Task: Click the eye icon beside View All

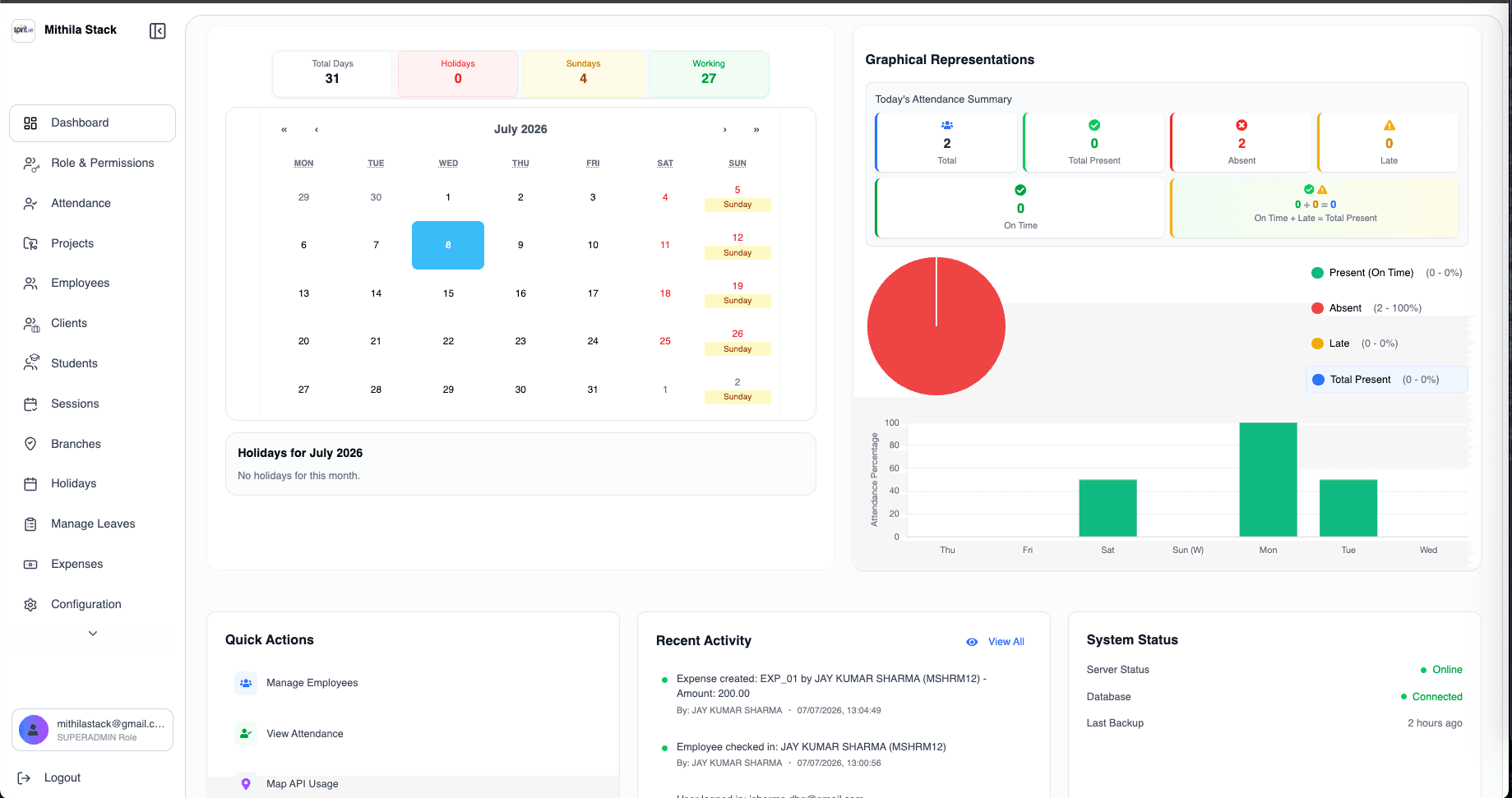Action: click(x=972, y=642)
